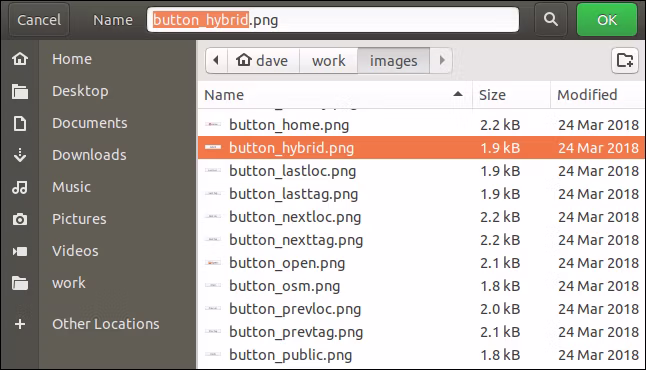Click the thumbnail icon of button_home.png
The image size is (646, 370).
[213, 124]
